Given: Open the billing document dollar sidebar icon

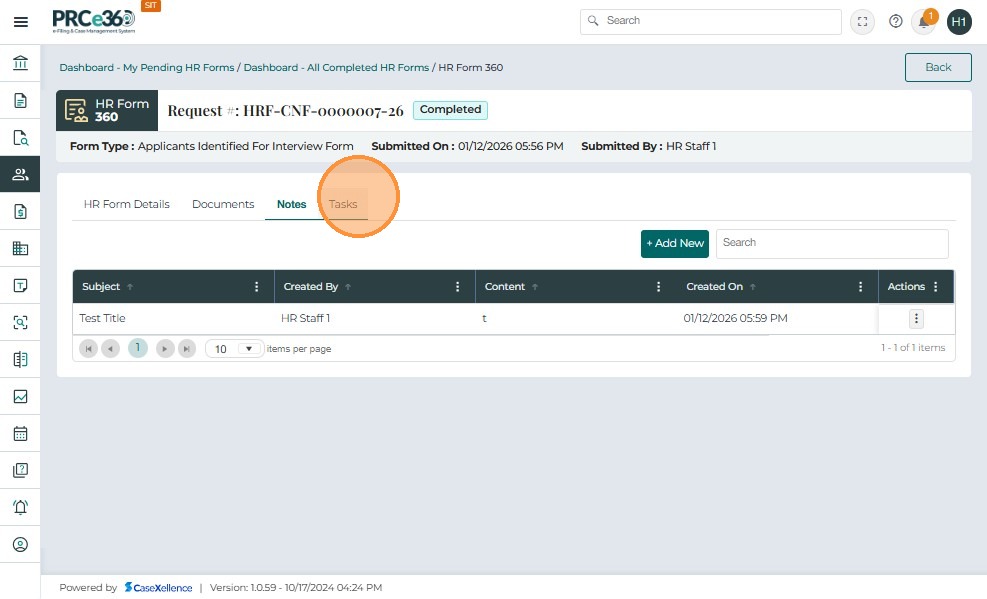Looking at the screenshot, I should (x=20, y=211).
